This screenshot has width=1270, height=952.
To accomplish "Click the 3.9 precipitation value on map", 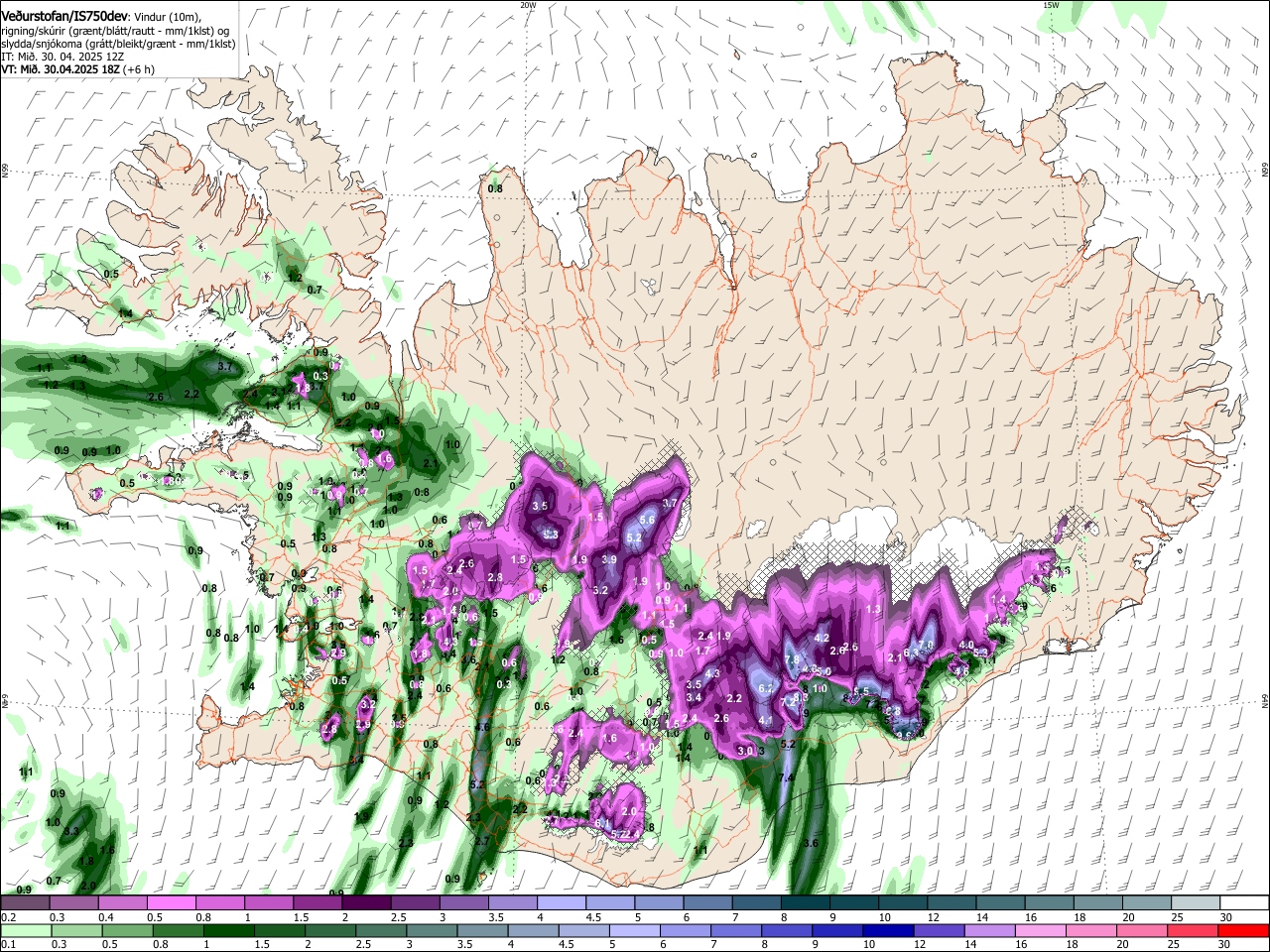I will [x=609, y=560].
